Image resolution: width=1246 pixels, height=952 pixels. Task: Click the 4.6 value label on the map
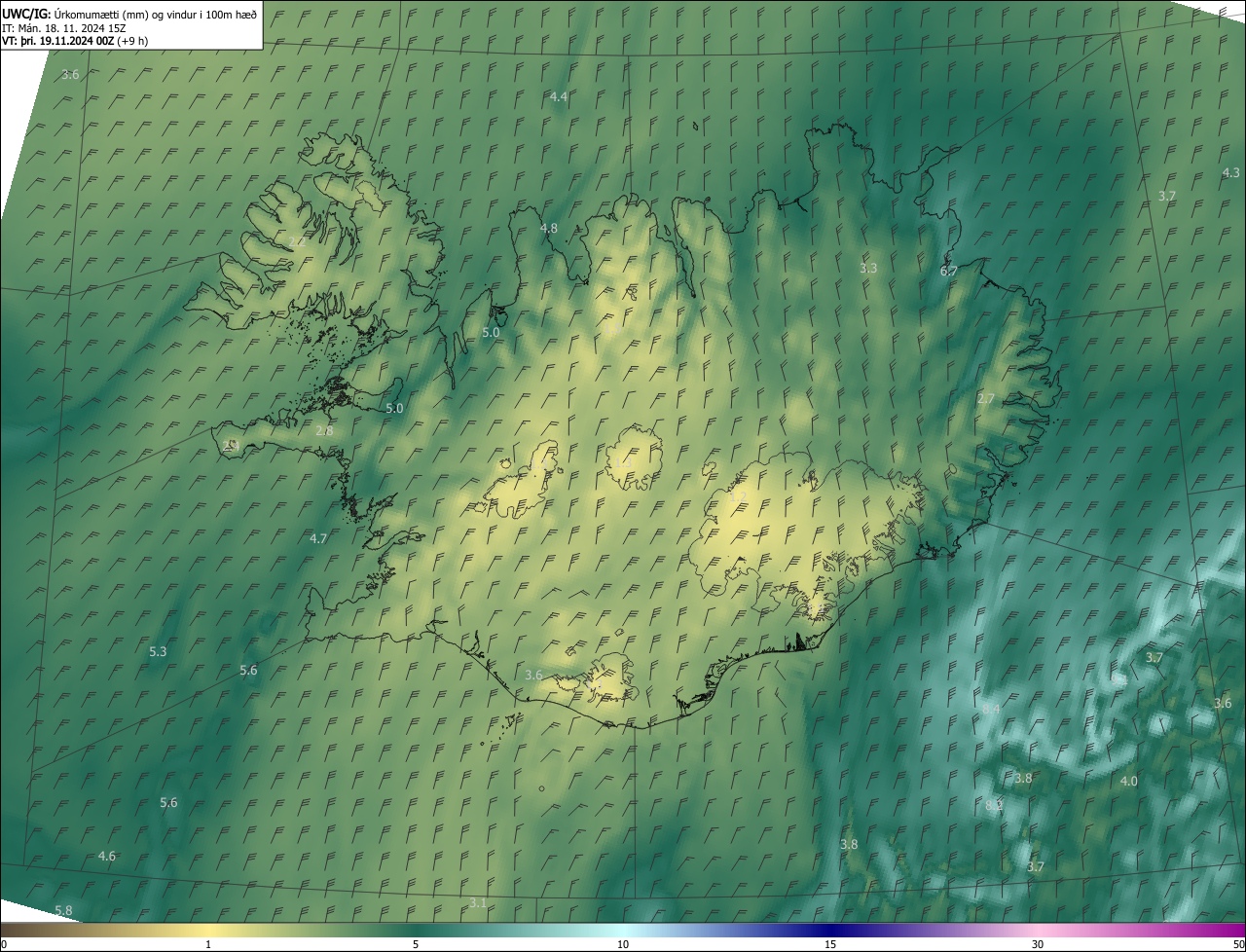107,856
